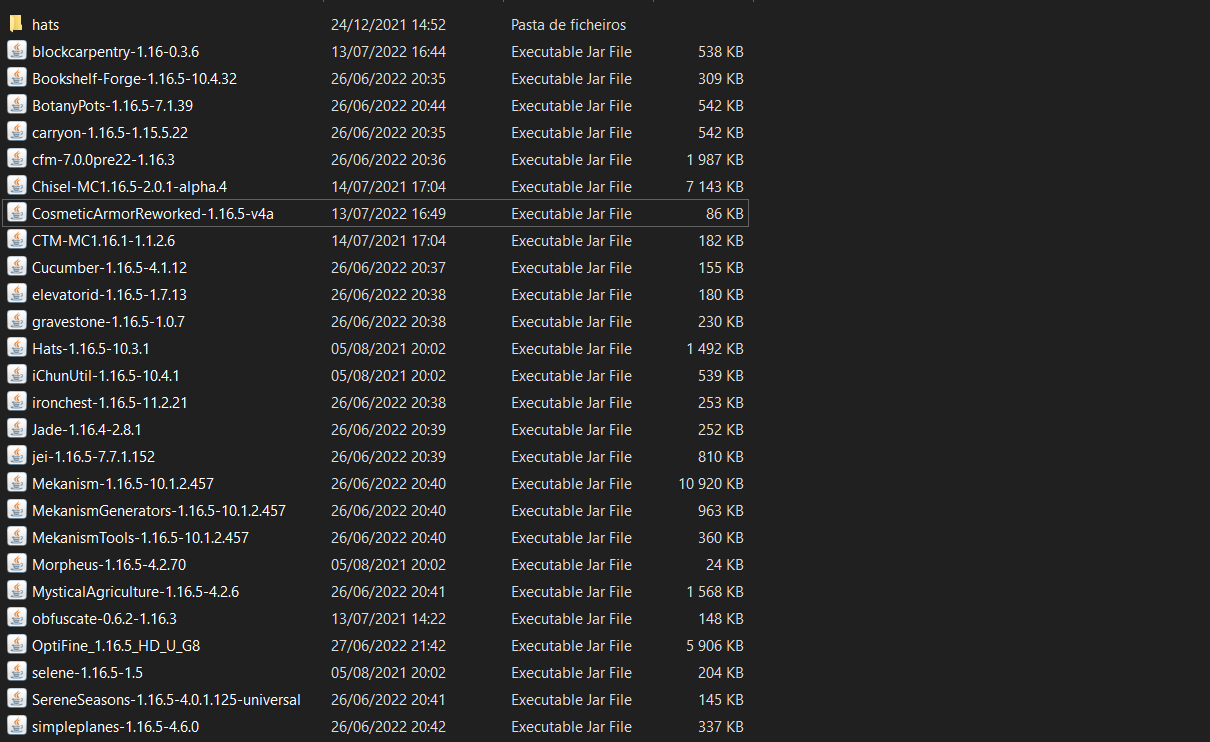Click the jar icon of CTM-MC1.16.1-1.1.2.6
Image resolution: width=1210 pixels, height=742 pixels.
click(x=16, y=240)
